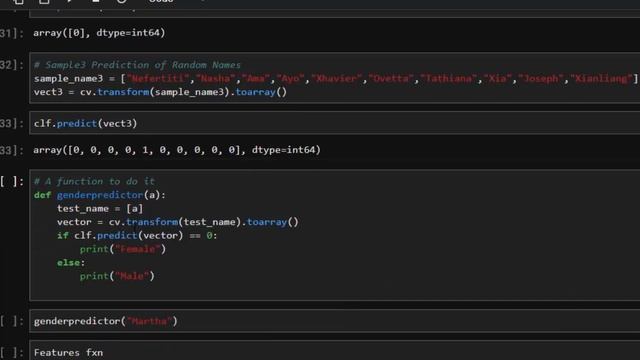Image resolution: width=640 pixels, height=360 pixels.
Task: Click the line if clf.predict(vector) == 0:
Action: [137, 235]
